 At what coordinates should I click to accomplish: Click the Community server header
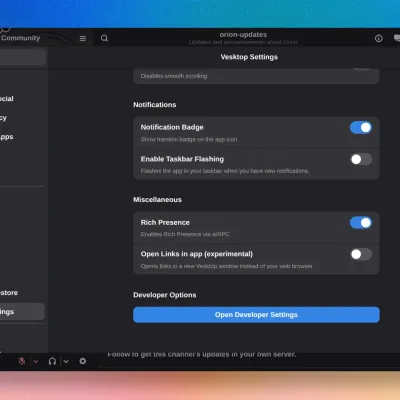20,38
